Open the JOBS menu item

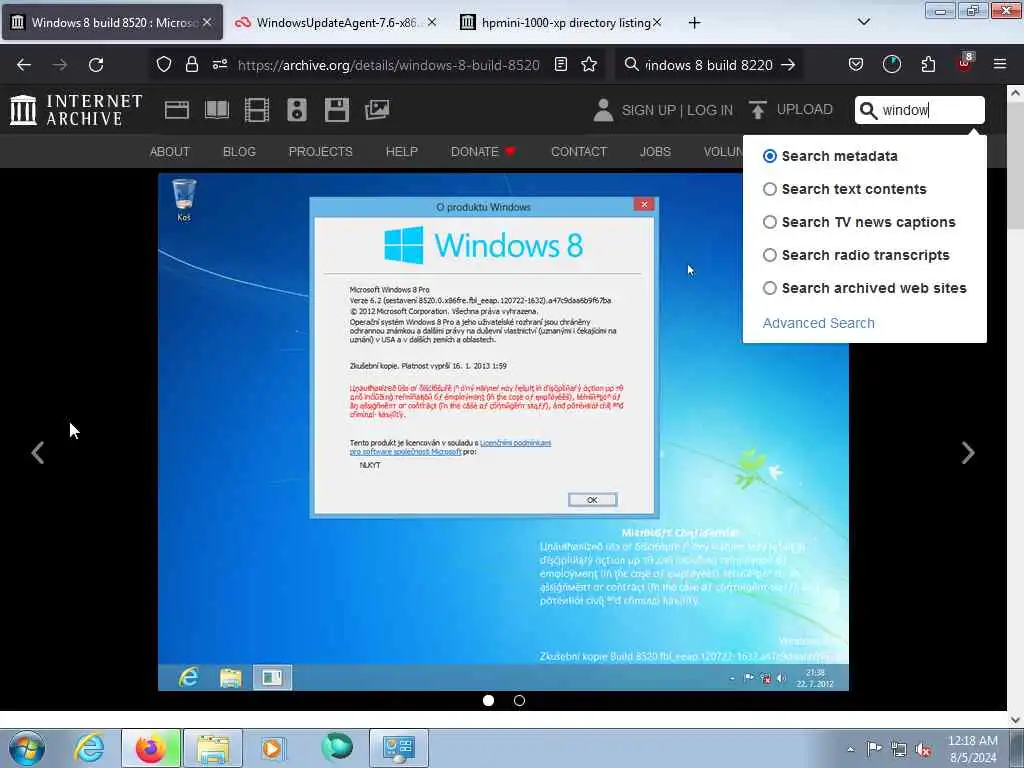655,152
